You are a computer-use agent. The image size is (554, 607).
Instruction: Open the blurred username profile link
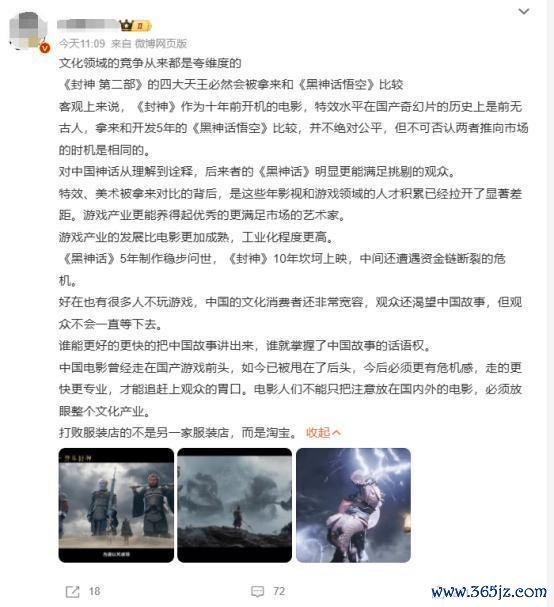tap(88, 25)
